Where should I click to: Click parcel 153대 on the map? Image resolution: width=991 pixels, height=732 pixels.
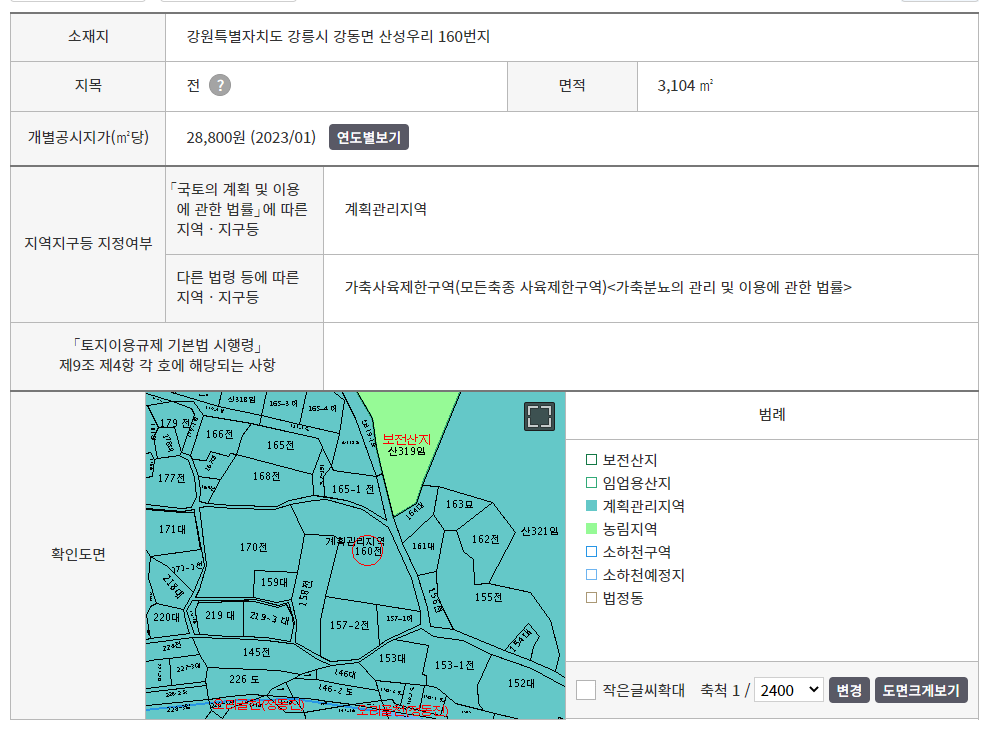[392, 658]
